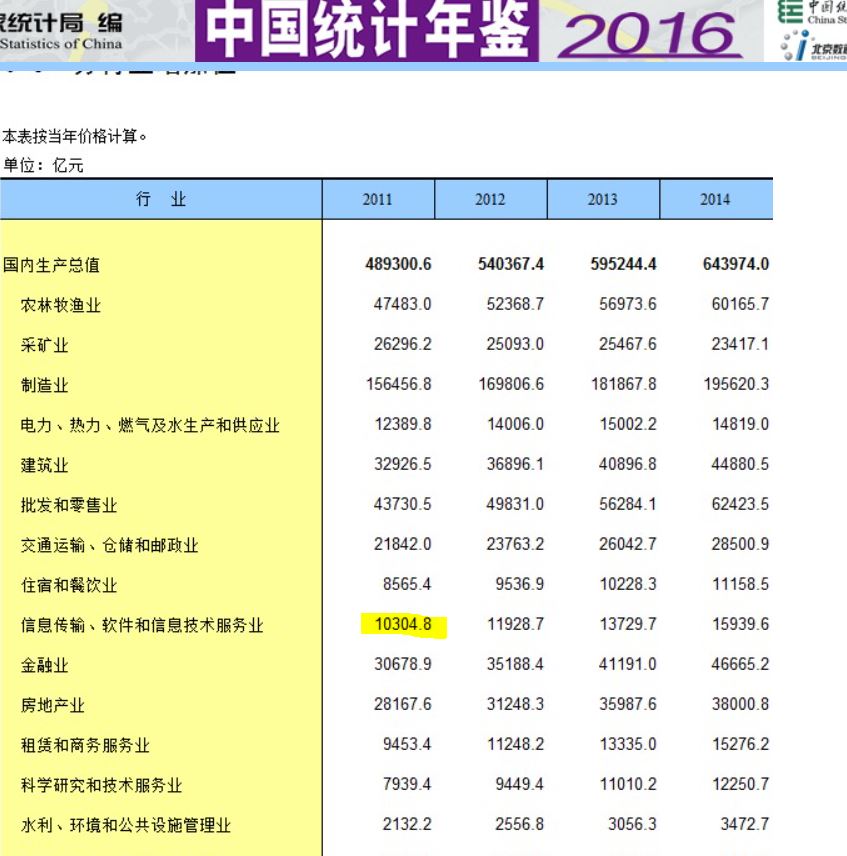Click the finance value 41191.0
The height and width of the screenshot is (856, 847).
628,664
